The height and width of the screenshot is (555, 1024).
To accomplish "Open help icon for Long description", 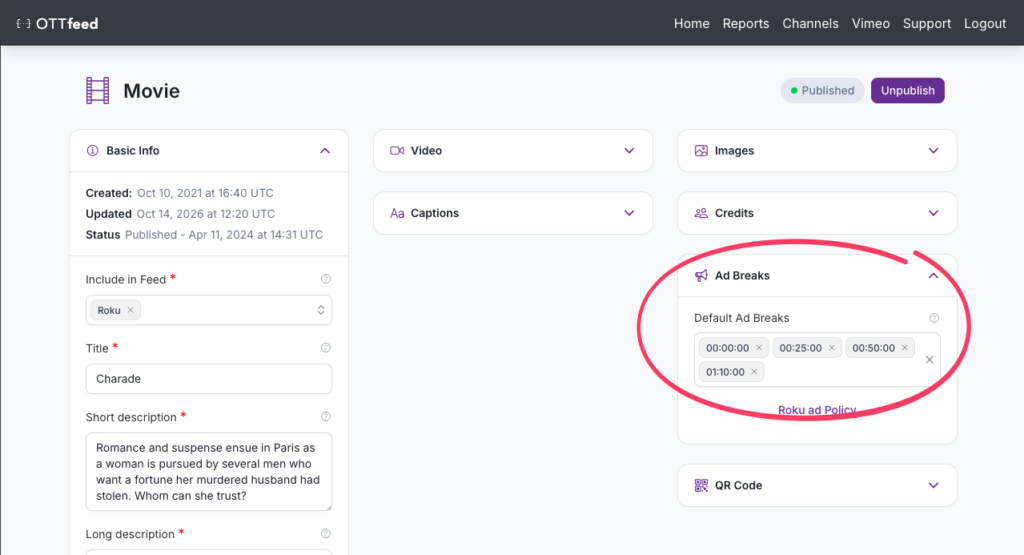I will pos(326,533).
